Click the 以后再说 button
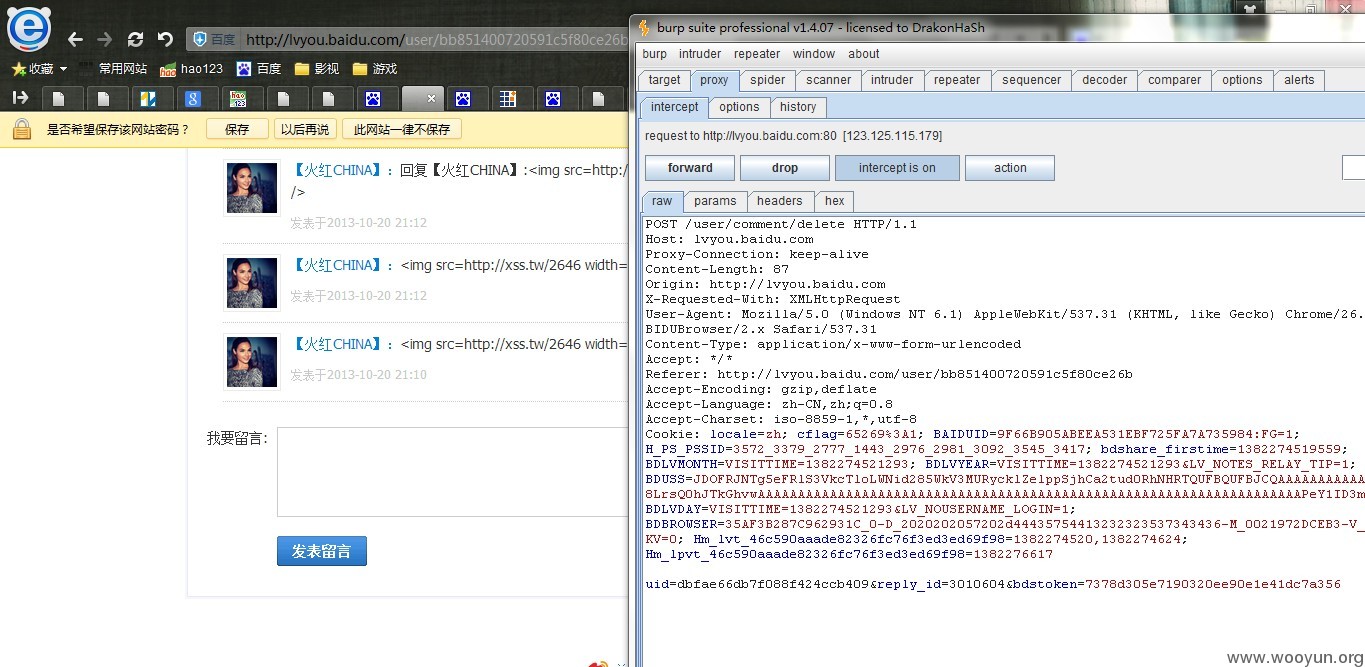 (x=304, y=129)
